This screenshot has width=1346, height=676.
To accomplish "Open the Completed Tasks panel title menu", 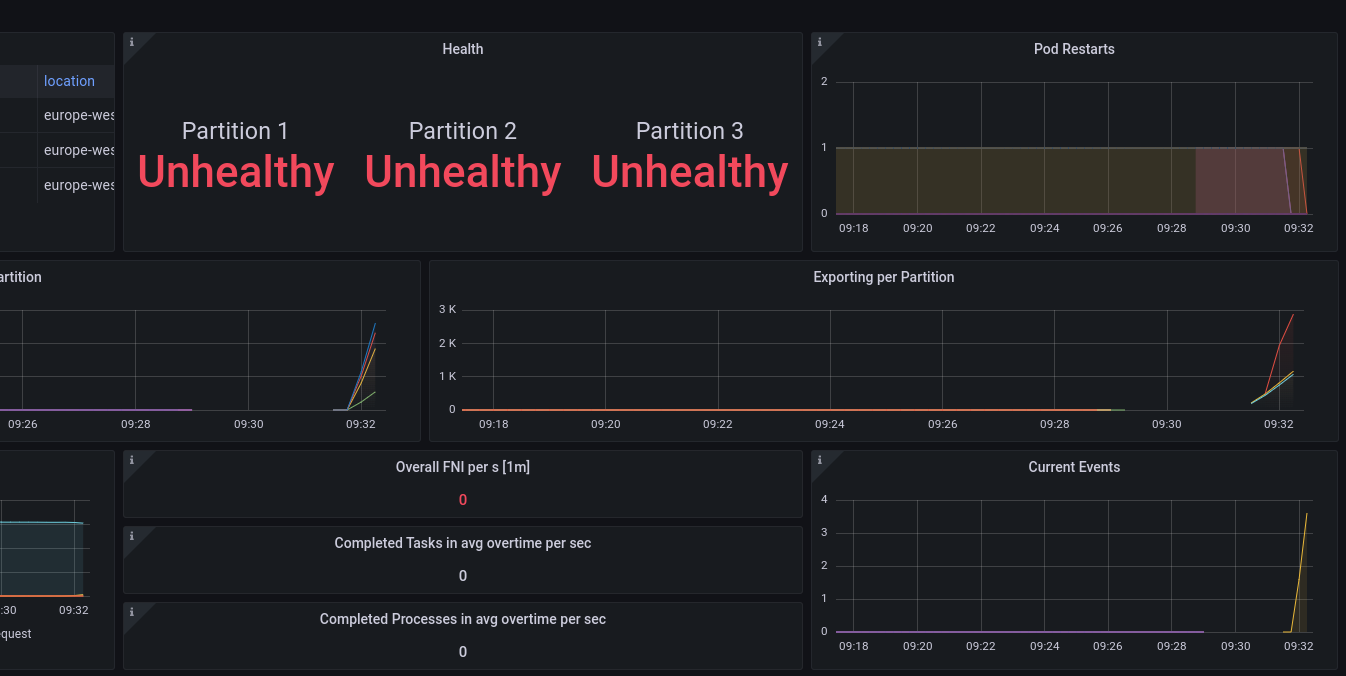I will click(x=462, y=542).
